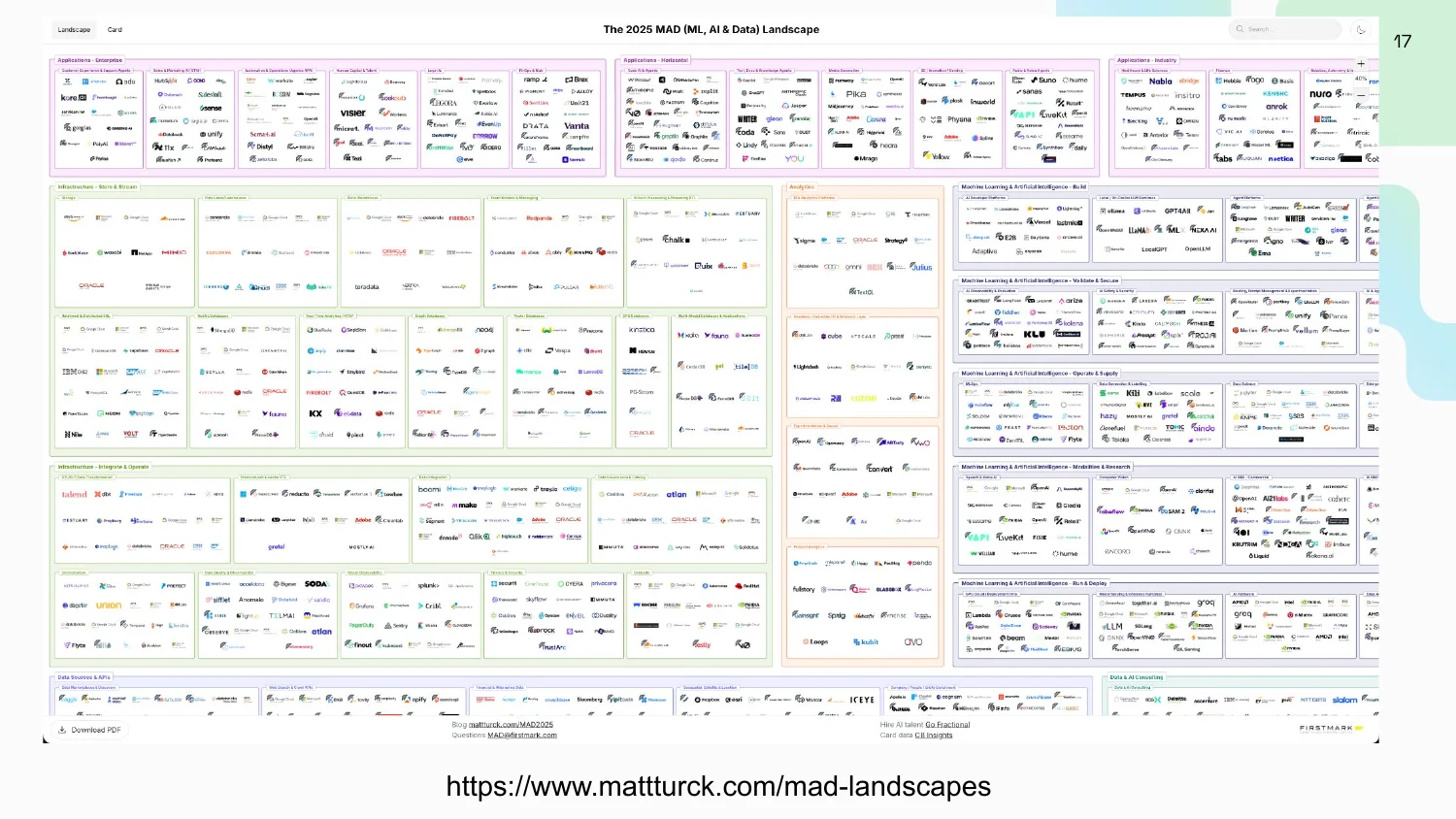Select the boomi logo
The height and width of the screenshot is (819, 1456).
pyautogui.click(x=429, y=489)
